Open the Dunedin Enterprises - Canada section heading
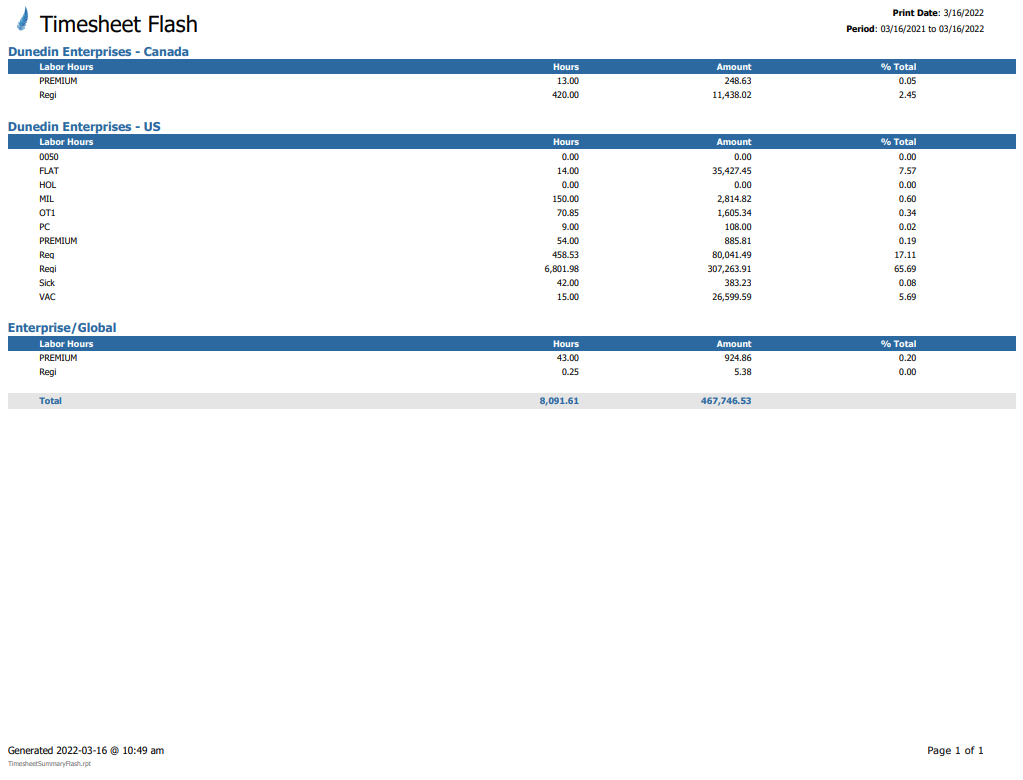The image size is (1023, 780). (98, 51)
